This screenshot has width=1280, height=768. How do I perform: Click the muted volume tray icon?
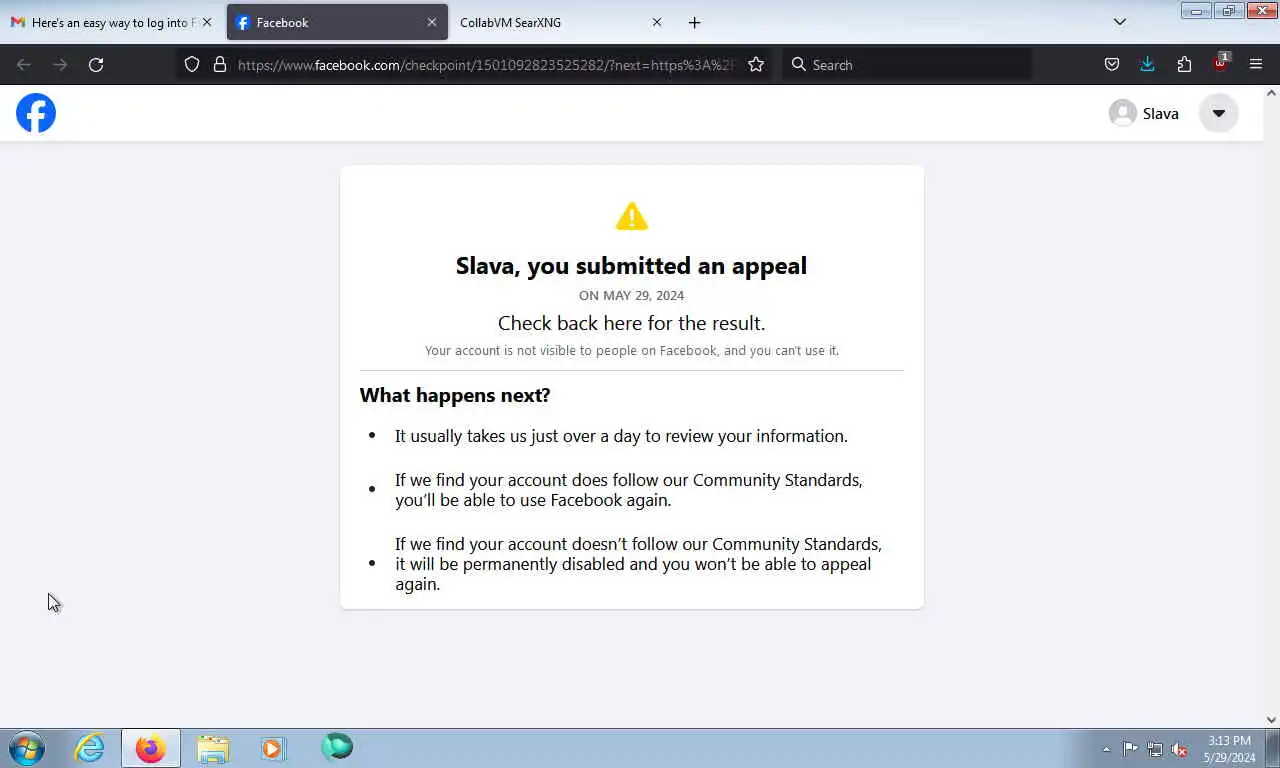(x=1180, y=749)
